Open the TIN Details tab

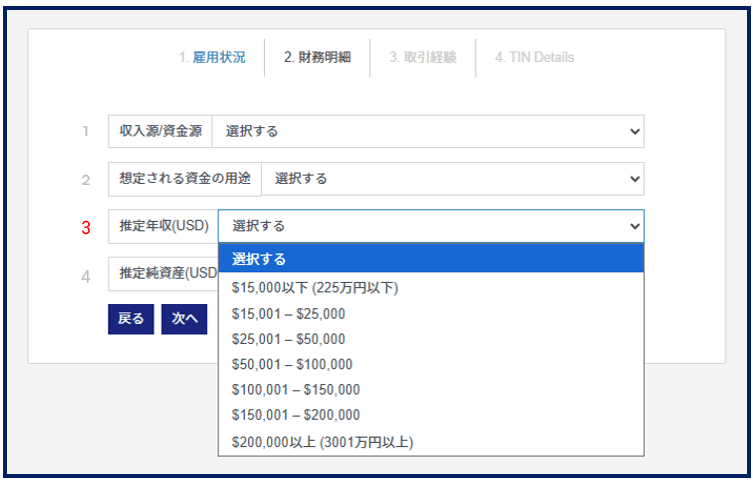point(534,58)
